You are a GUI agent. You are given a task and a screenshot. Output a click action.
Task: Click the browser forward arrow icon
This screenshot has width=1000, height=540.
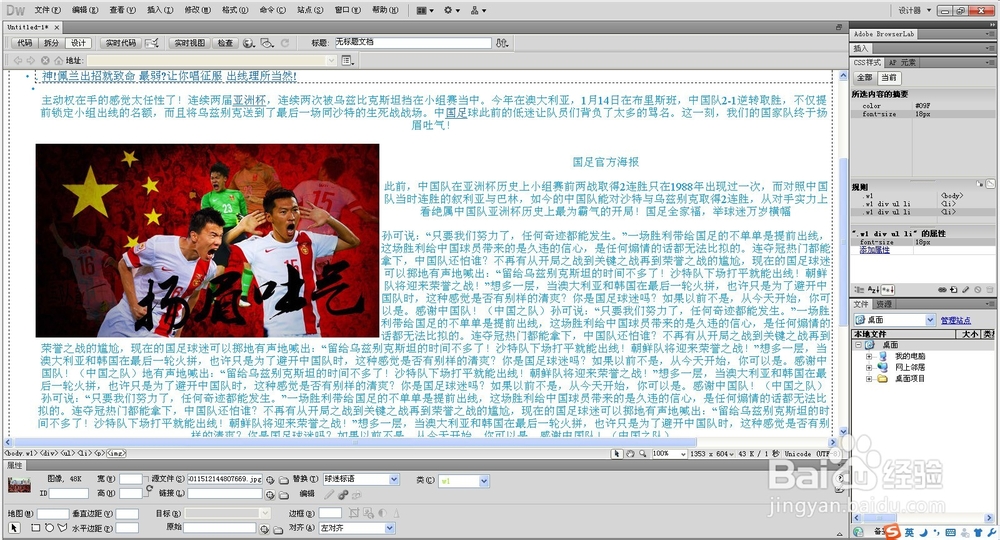pyautogui.click(x=31, y=61)
